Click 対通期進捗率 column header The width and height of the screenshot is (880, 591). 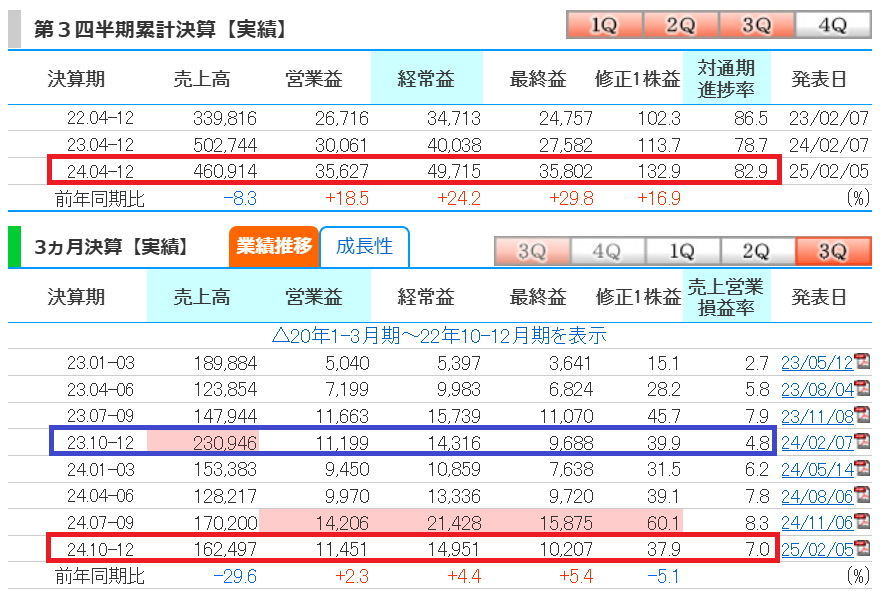726,78
